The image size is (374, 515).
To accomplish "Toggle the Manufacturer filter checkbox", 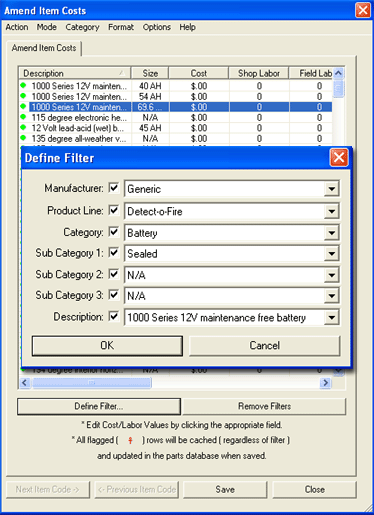I will tap(114, 188).
